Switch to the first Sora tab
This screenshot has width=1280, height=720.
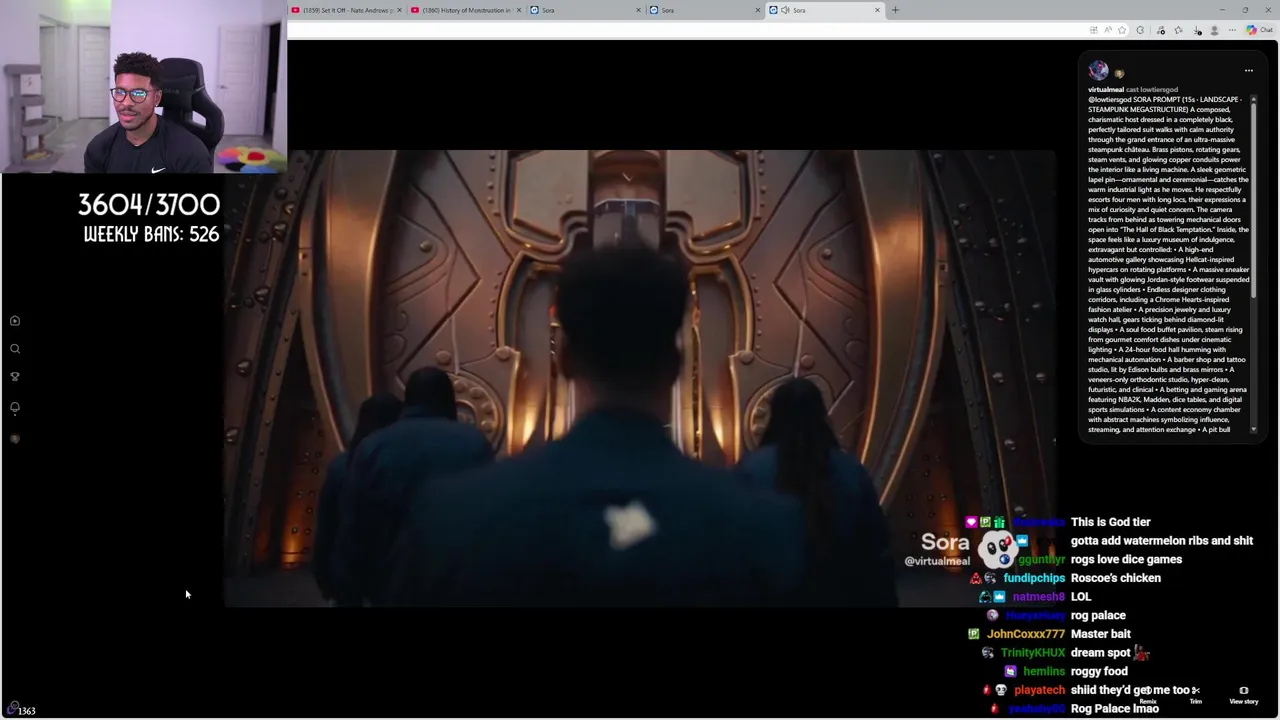coord(586,10)
